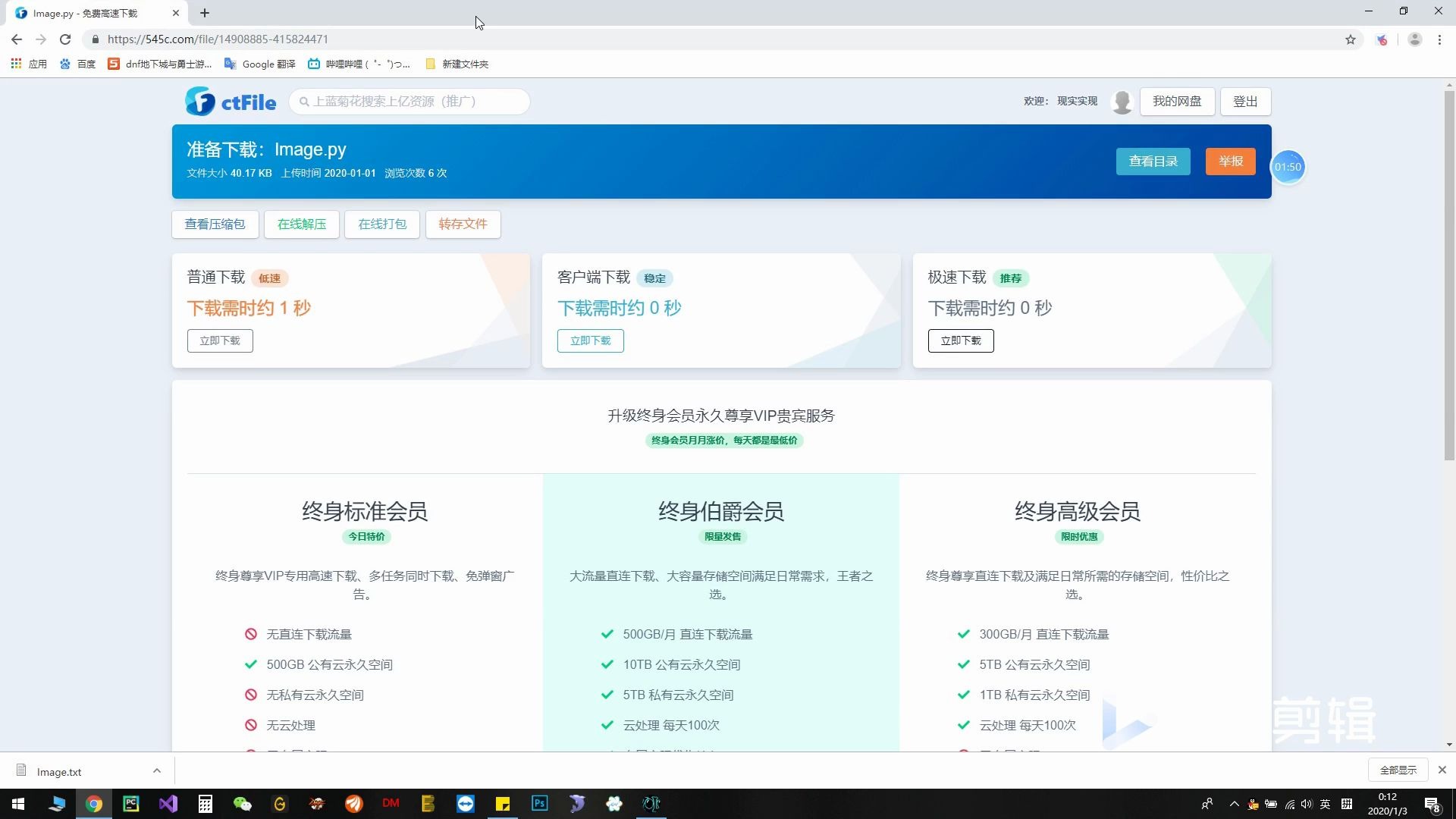This screenshot has width=1456, height=819.
Task: Click the 终身高级会员 plan heading
Action: pyautogui.click(x=1078, y=512)
